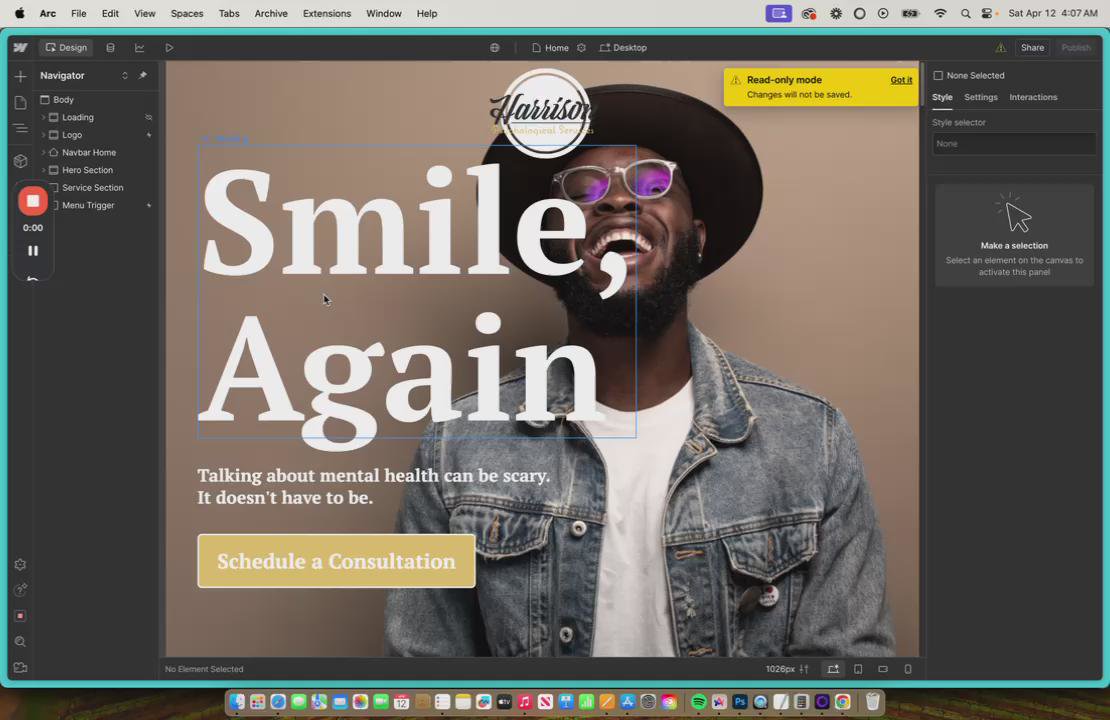Dismiss read-only notice with Got it

point(901,80)
